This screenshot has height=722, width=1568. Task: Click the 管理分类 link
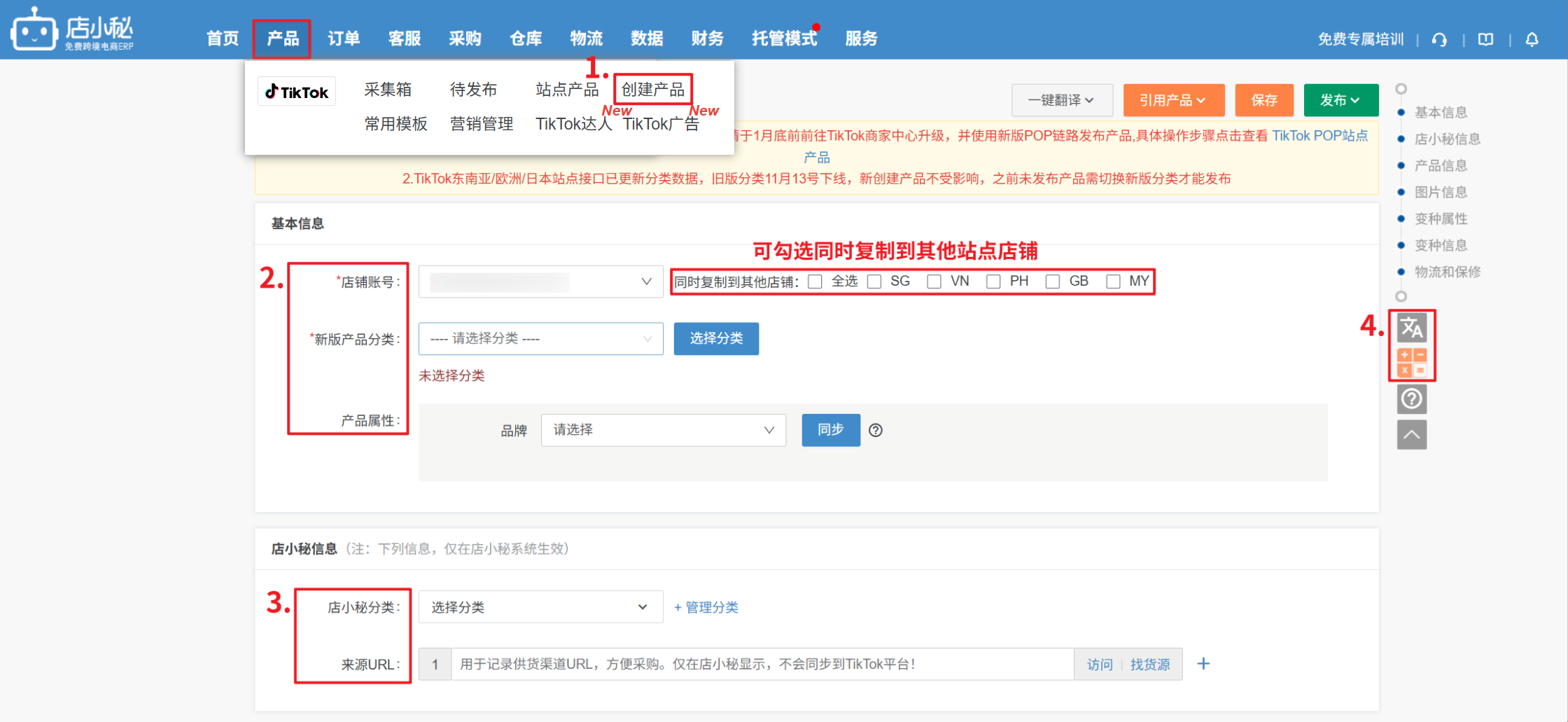(x=706, y=607)
